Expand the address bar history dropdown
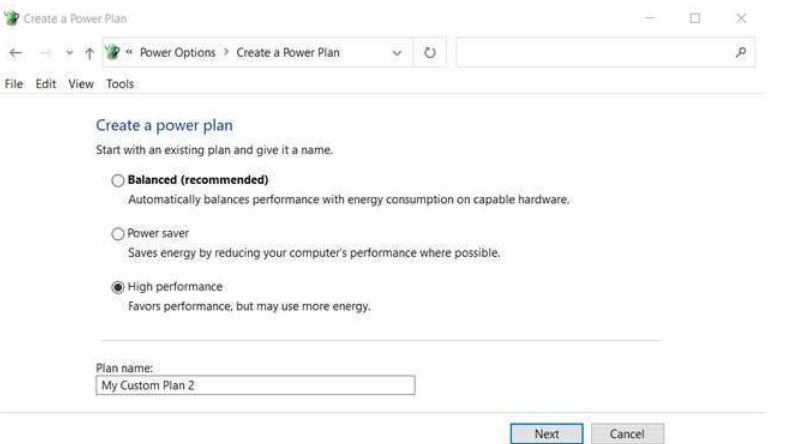 [399, 53]
